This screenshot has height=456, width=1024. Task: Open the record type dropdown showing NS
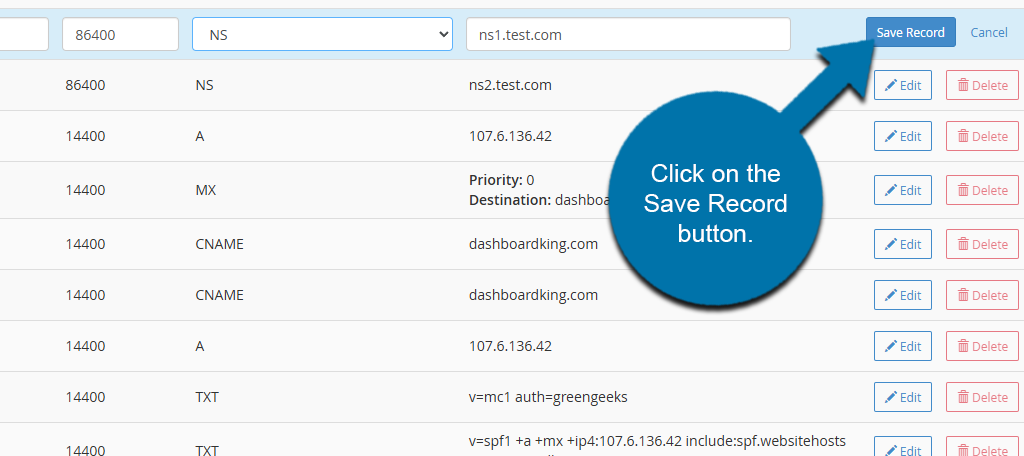tap(322, 34)
